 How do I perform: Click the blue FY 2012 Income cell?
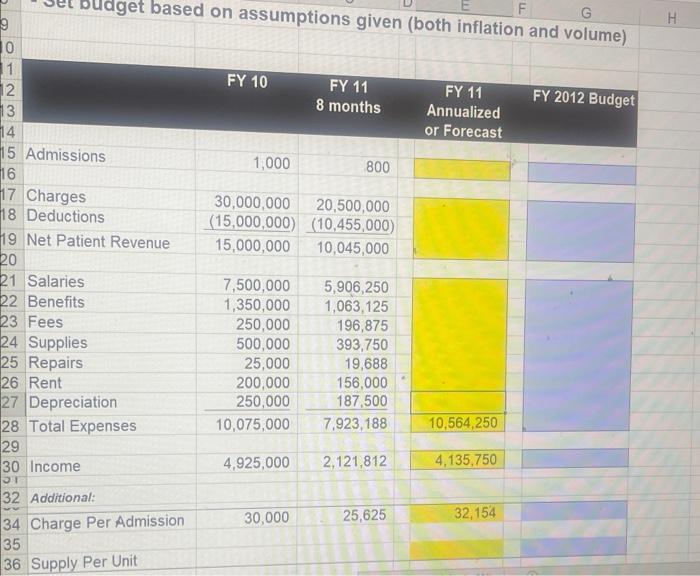575,458
